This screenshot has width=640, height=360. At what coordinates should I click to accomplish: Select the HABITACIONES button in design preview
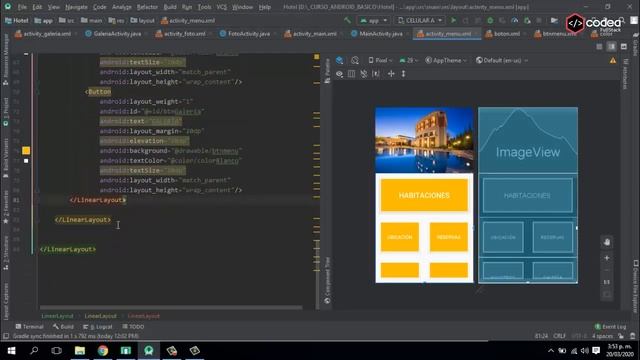[424, 195]
